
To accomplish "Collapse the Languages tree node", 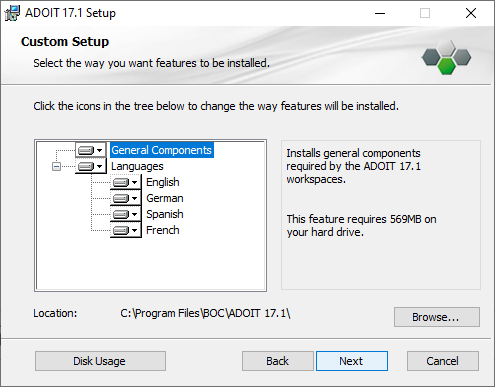I will [56, 166].
